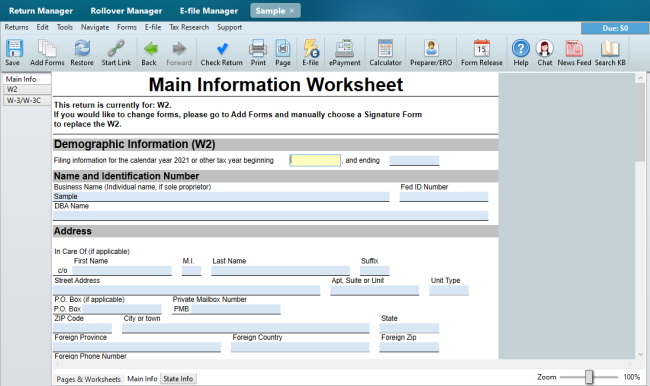Open the Support menu
Image resolution: width=650 pixels, height=386 pixels.
coord(230,27)
